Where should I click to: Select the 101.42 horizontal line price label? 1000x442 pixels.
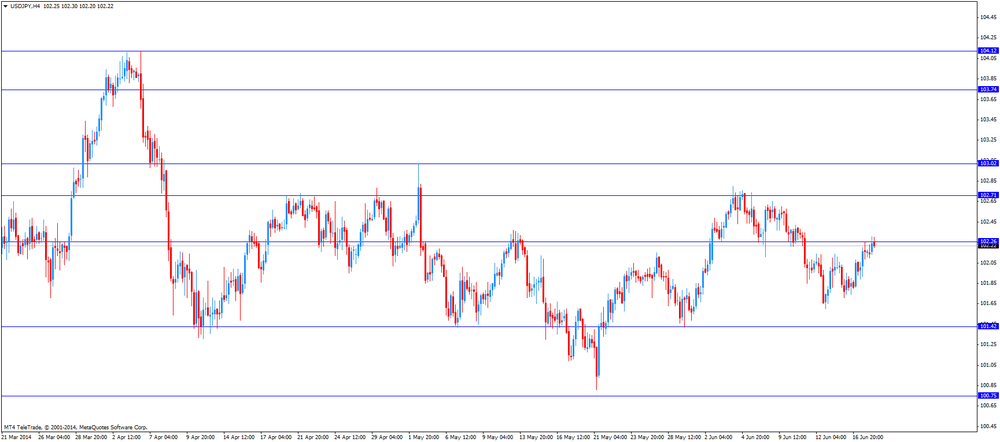point(988,327)
